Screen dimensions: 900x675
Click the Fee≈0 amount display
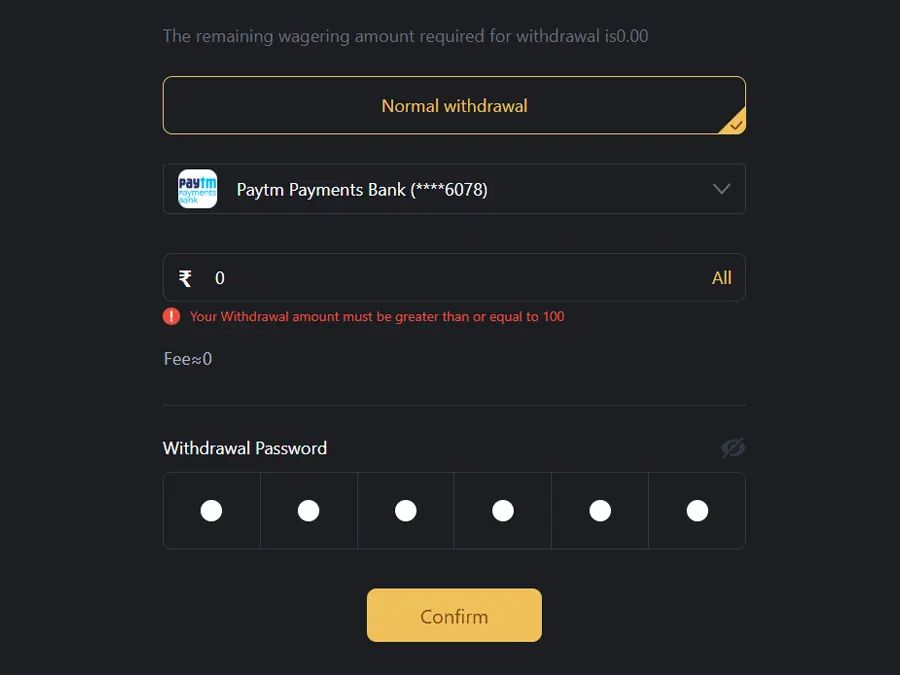point(187,358)
